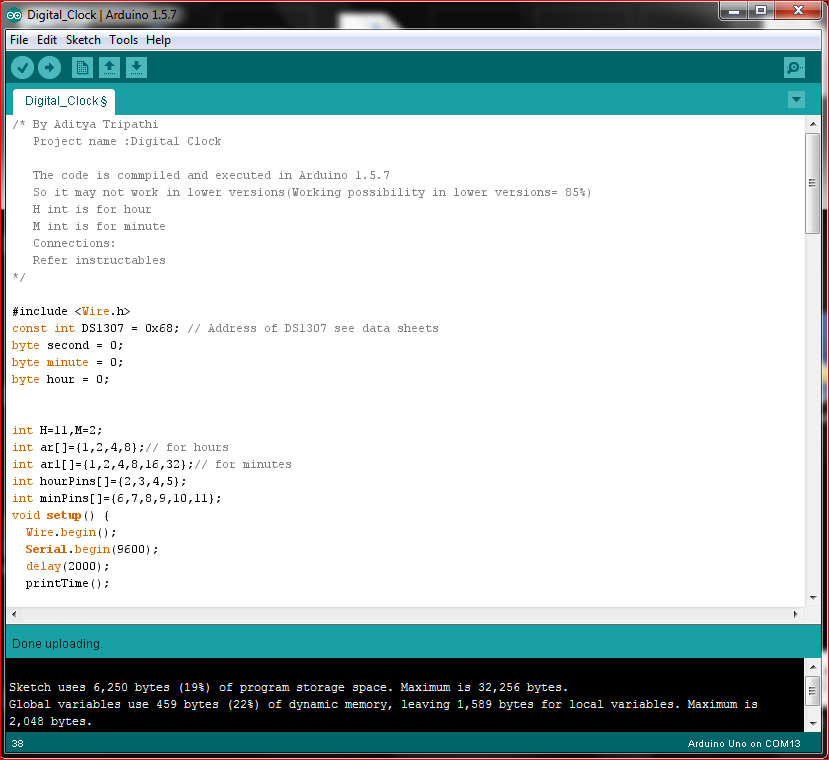The height and width of the screenshot is (760, 829).
Task: Click the 'Done uploading.' status message
Action: [x=57, y=644]
